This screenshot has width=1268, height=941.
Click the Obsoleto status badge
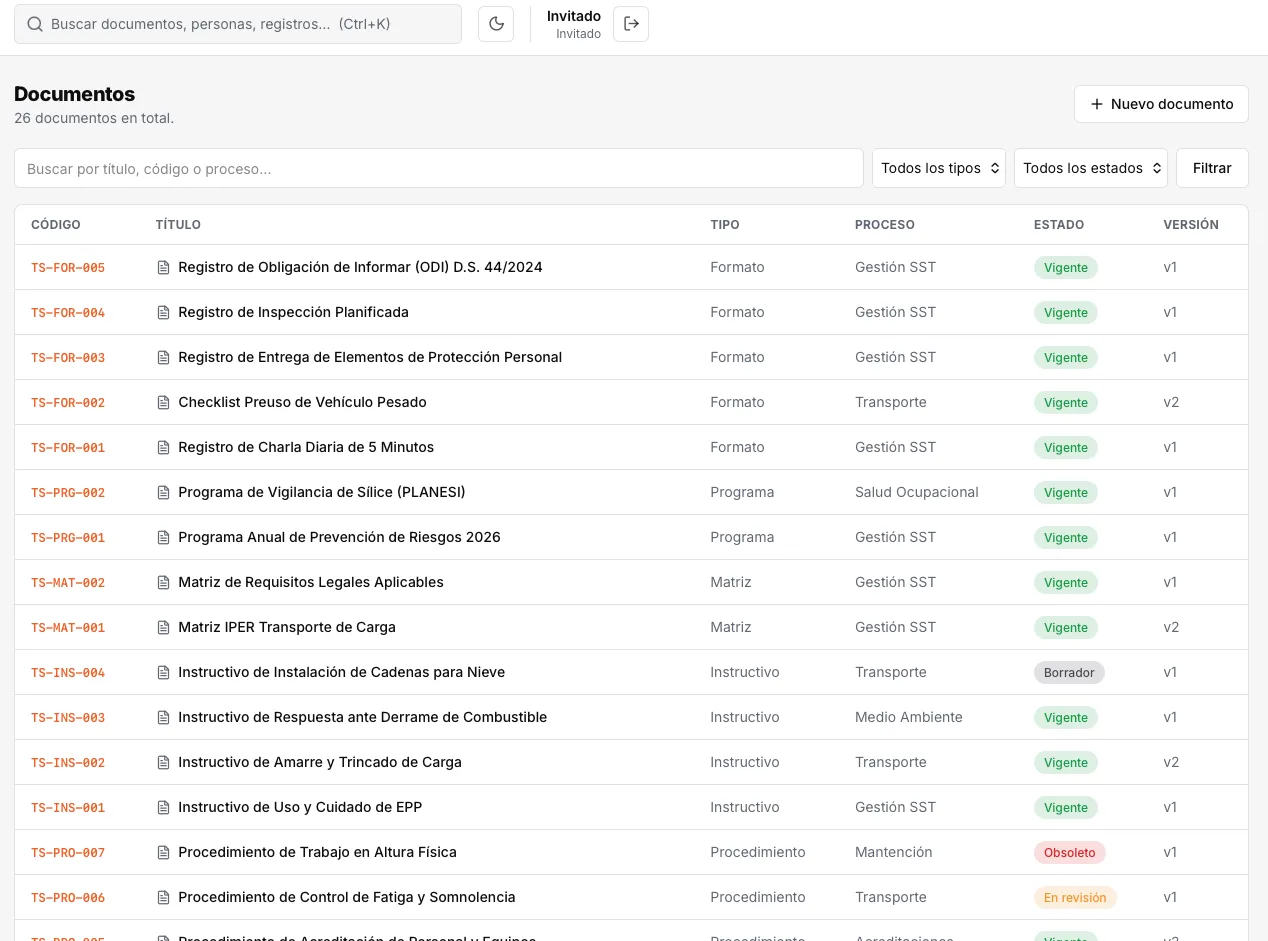tap(1070, 852)
